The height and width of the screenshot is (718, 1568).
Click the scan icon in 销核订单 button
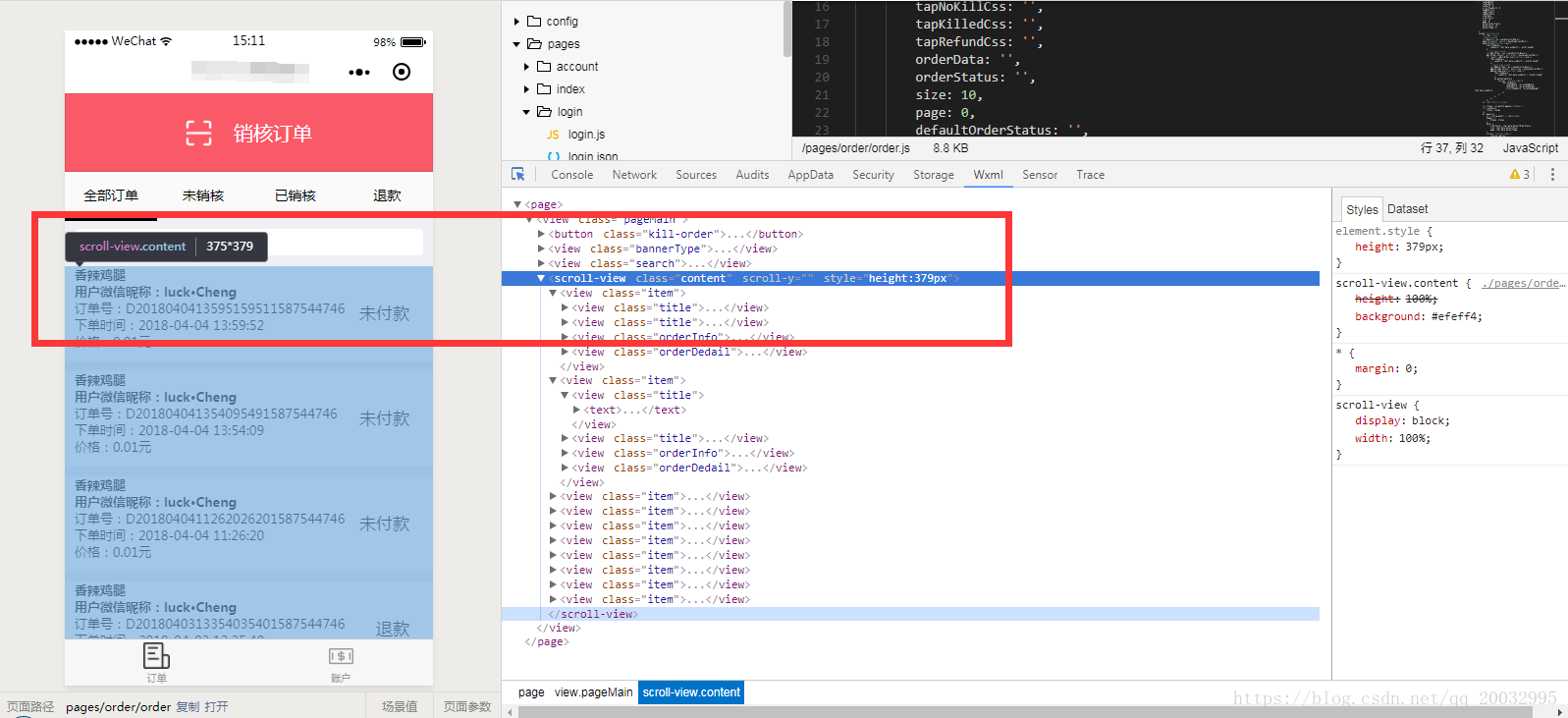click(x=199, y=133)
